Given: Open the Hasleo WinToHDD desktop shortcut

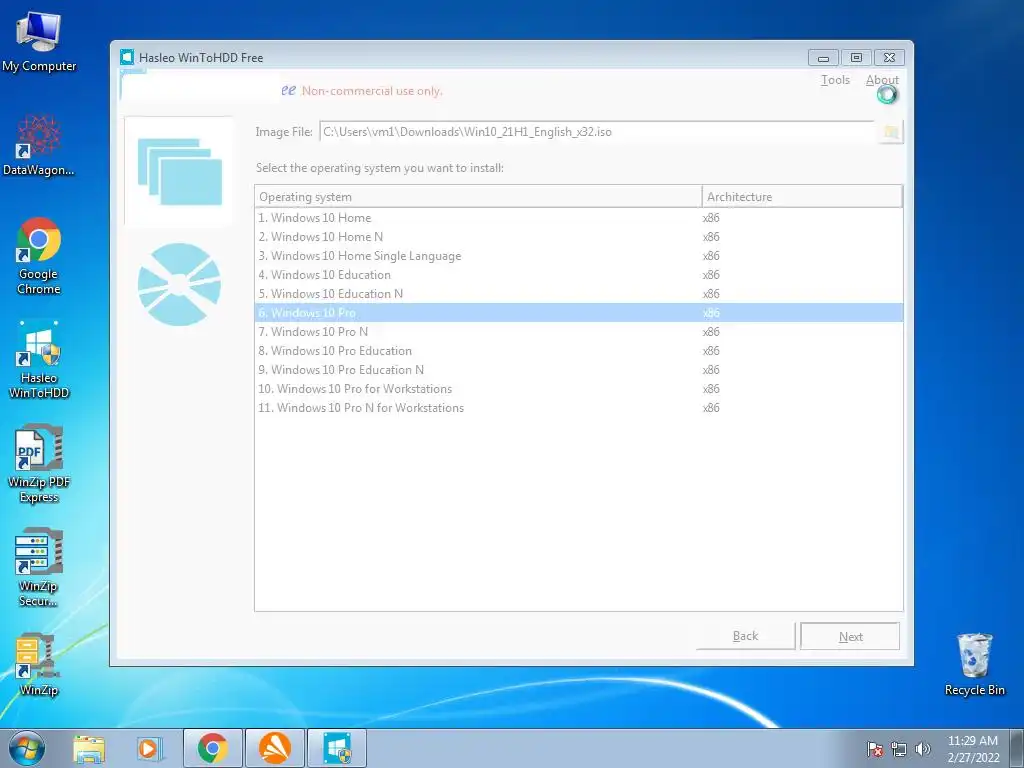Looking at the screenshot, I should coord(39,360).
